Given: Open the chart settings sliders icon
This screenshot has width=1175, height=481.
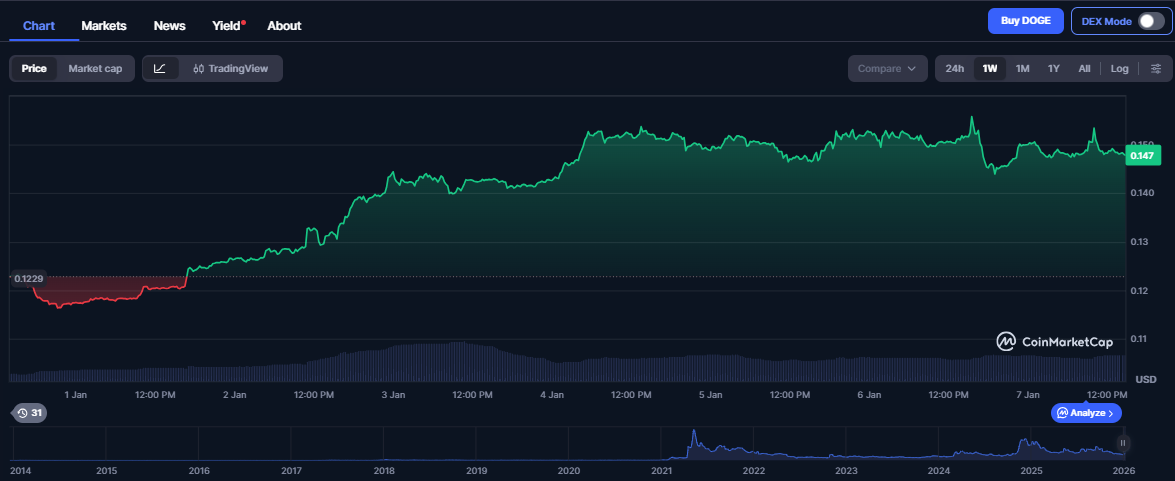Looking at the screenshot, I should [1156, 69].
